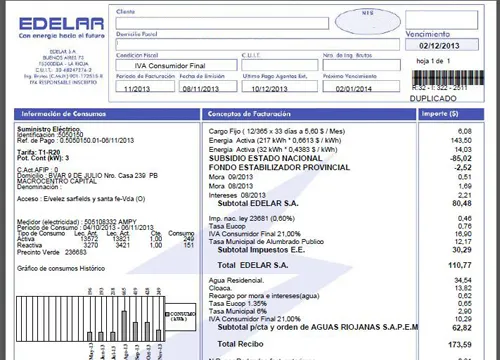Click the Fecha de Emisión 08/11/2013 box

coord(208,87)
